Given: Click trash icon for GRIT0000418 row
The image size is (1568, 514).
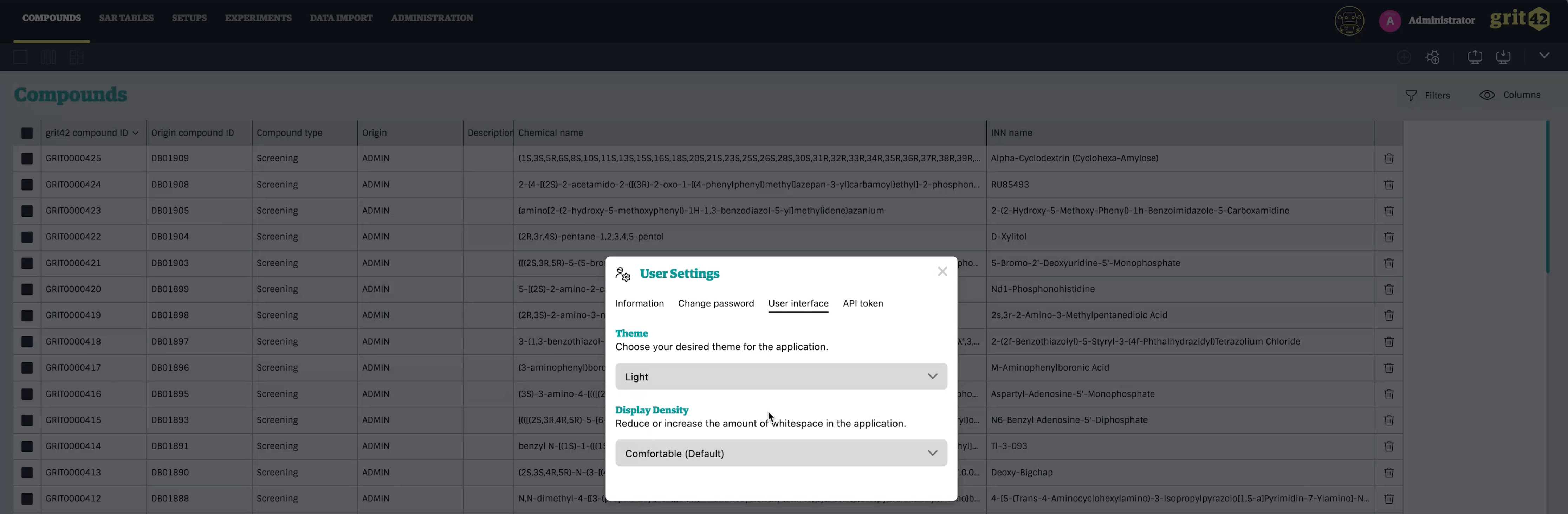Looking at the screenshot, I should [1388, 342].
